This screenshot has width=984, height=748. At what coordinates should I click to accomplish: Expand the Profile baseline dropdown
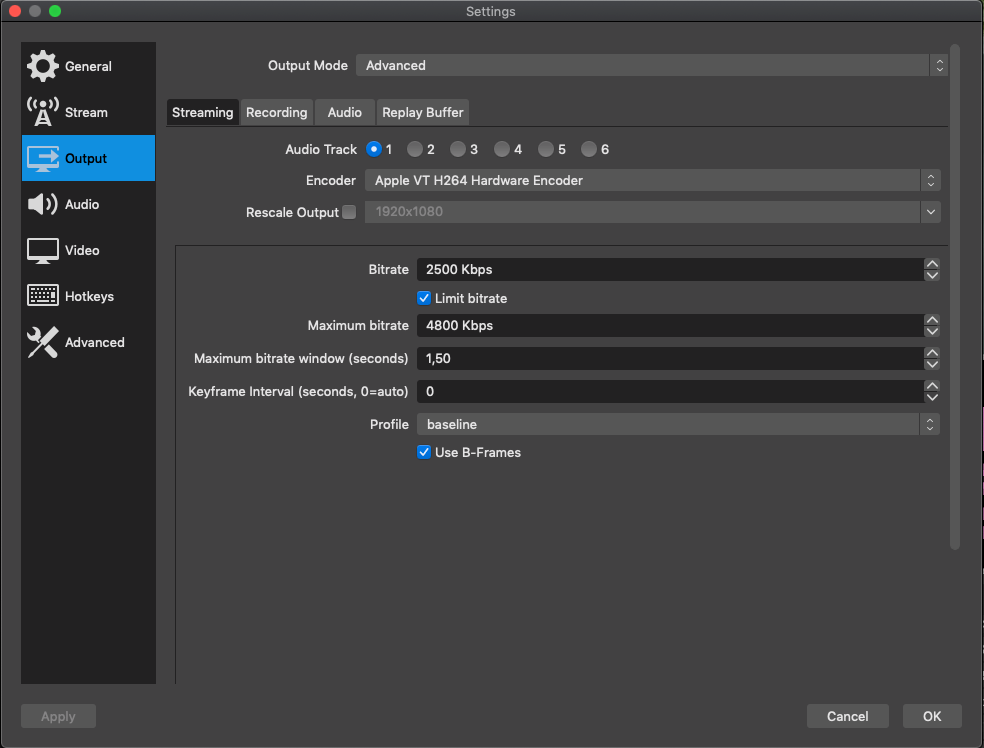point(677,424)
